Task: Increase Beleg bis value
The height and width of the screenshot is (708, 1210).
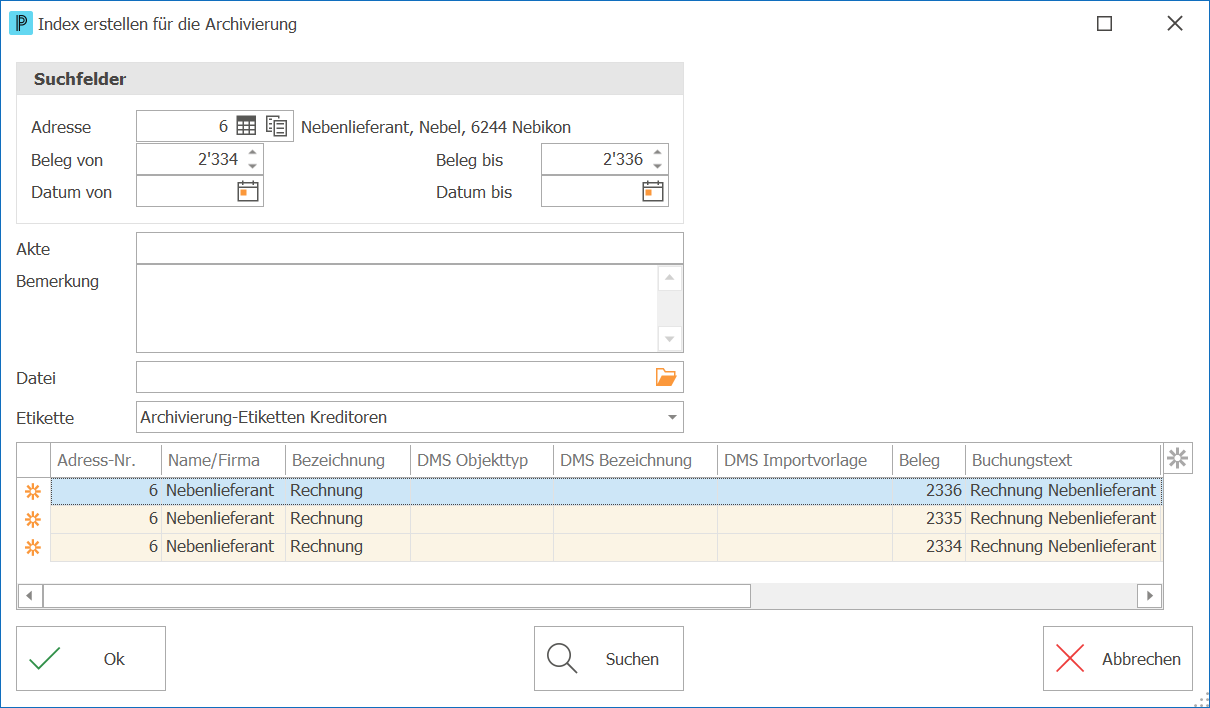Action: coord(657,153)
